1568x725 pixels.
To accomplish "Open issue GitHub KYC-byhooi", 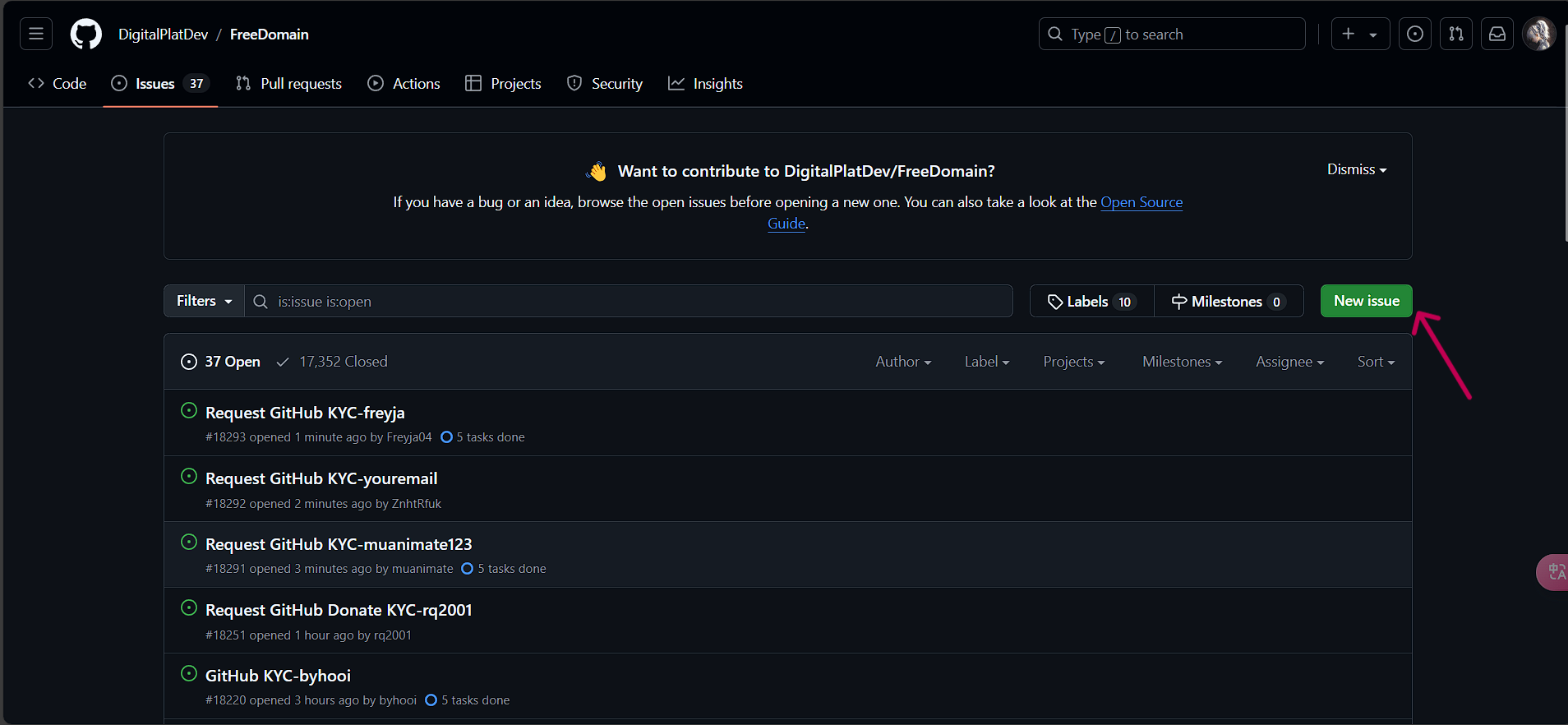I will click(x=278, y=676).
